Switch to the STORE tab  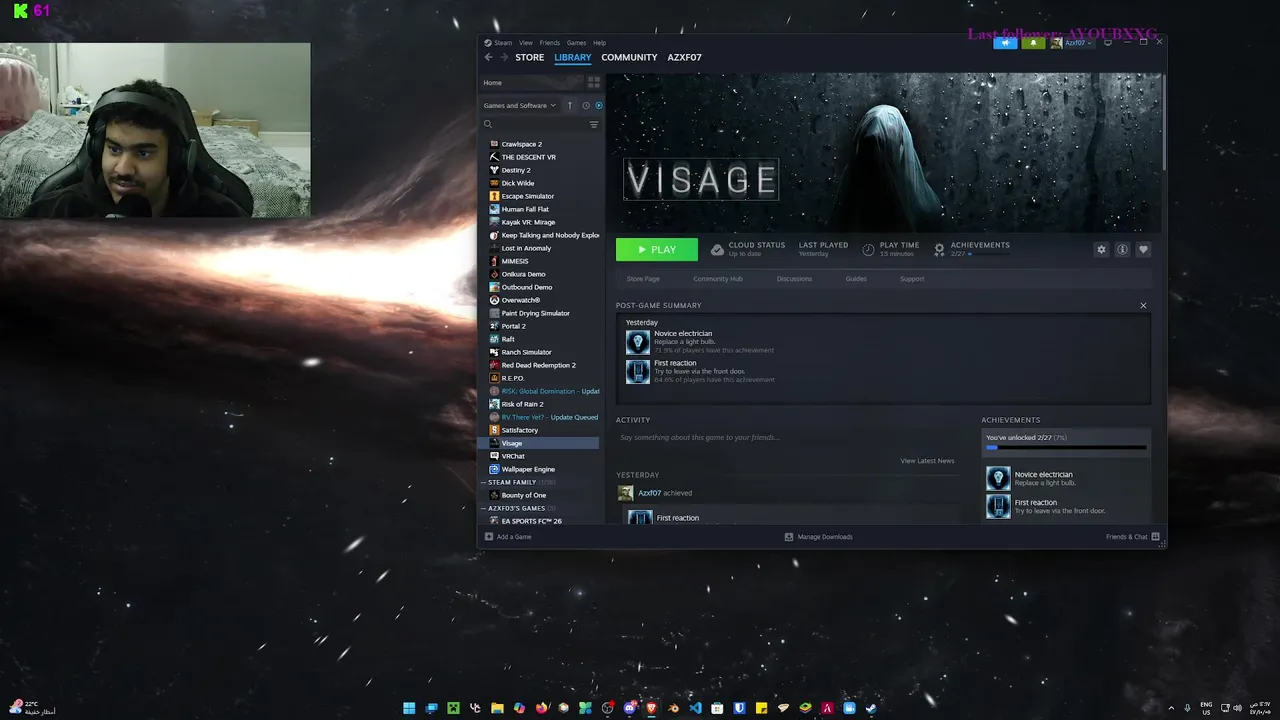[x=530, y=57]
